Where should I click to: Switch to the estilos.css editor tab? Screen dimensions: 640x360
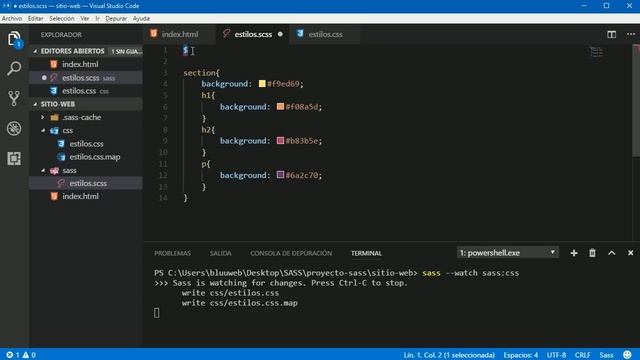pos(325,34)
